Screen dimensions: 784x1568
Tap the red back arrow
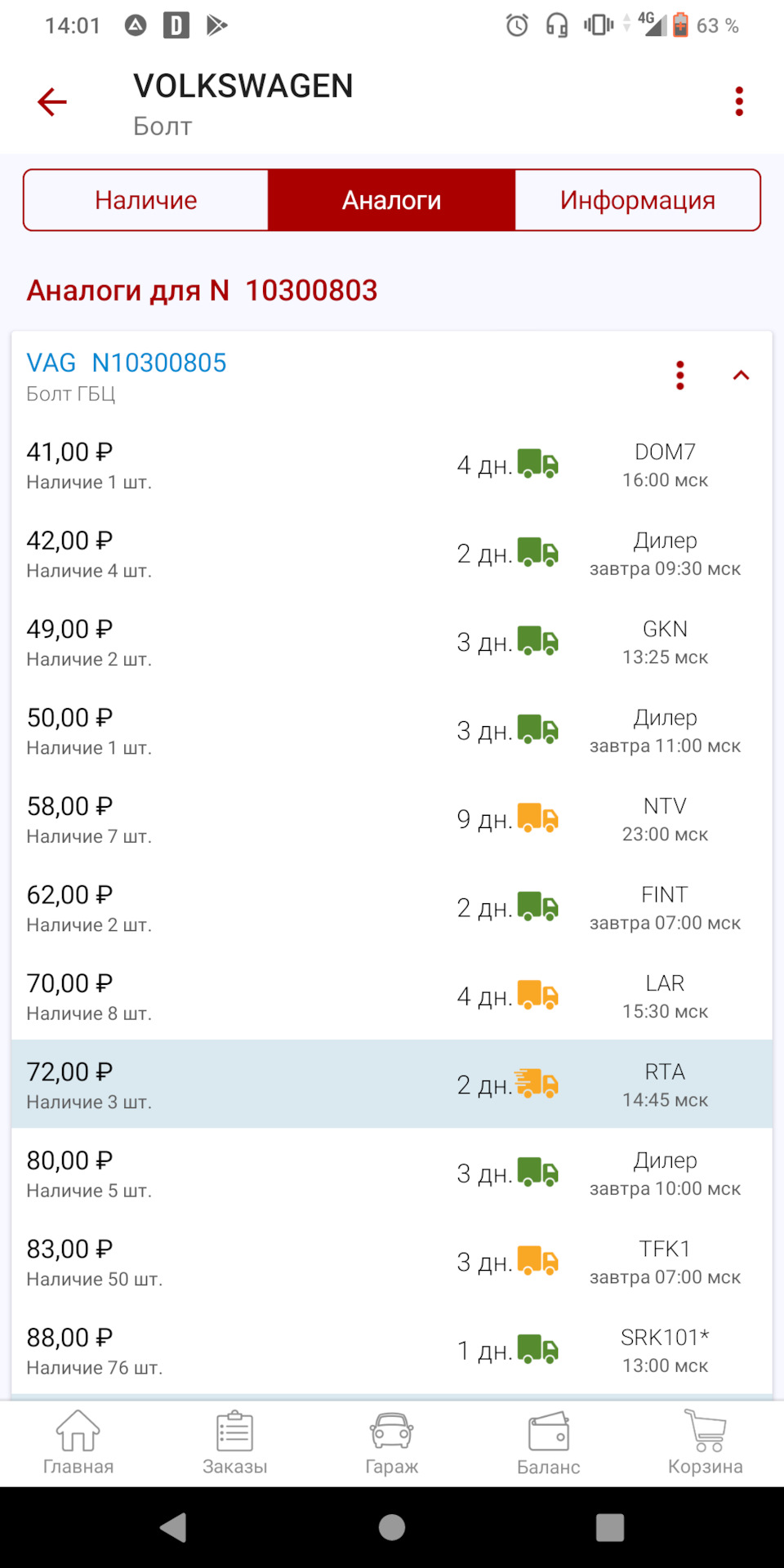pos(51,102)
